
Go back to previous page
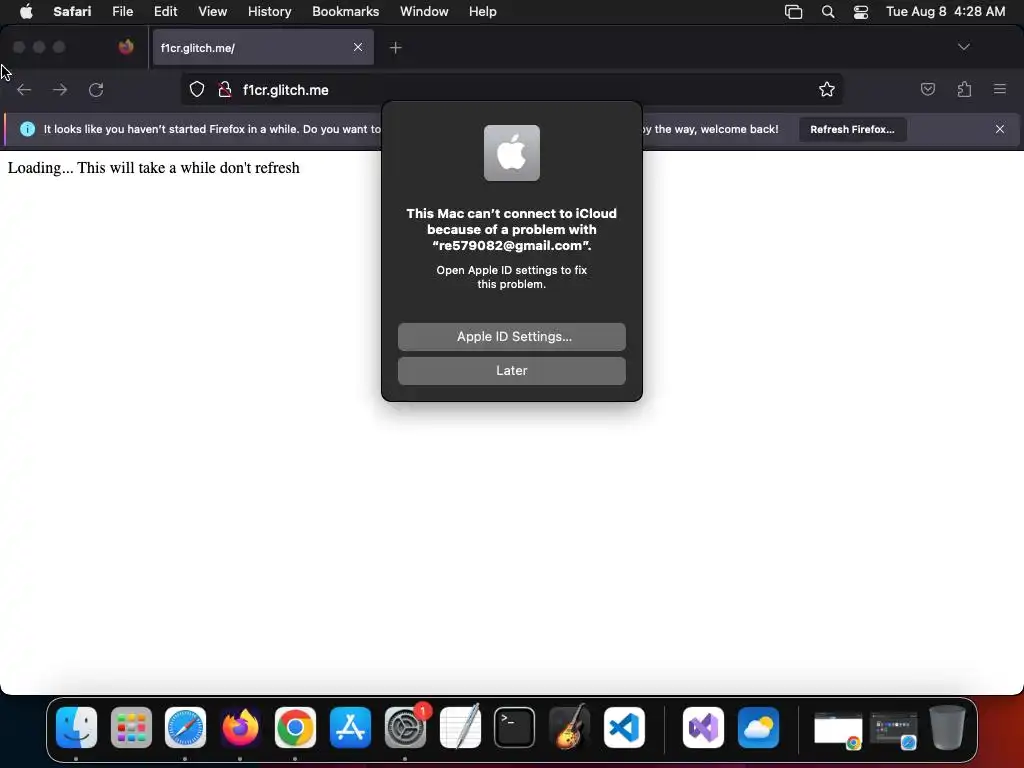[24, 89]
